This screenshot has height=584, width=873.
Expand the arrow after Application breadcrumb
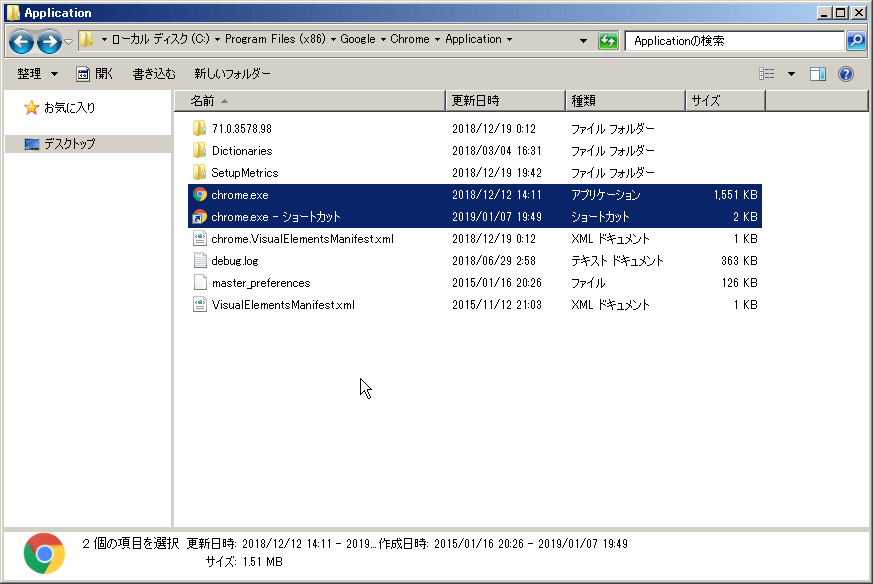(x=509, y=40)
